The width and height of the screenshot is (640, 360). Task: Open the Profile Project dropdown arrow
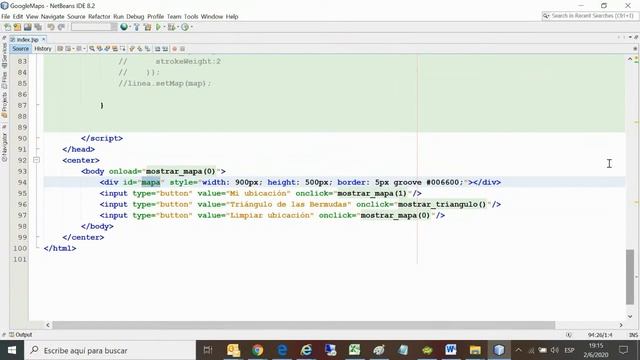tap(191, 27)
